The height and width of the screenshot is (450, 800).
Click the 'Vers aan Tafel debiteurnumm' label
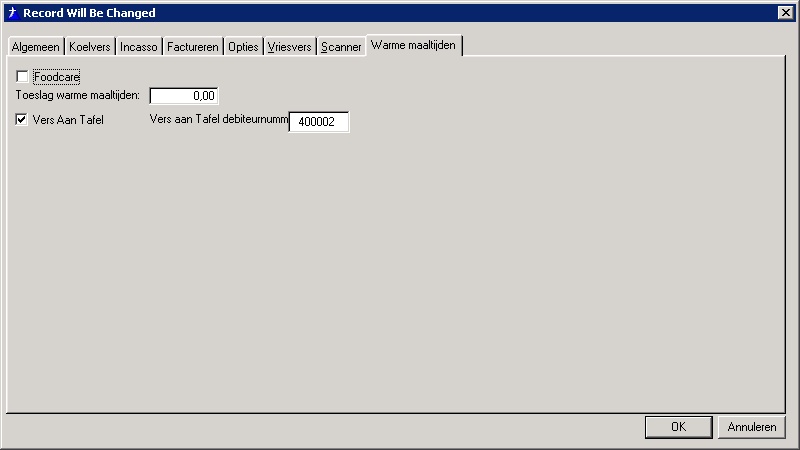[219, 119]
